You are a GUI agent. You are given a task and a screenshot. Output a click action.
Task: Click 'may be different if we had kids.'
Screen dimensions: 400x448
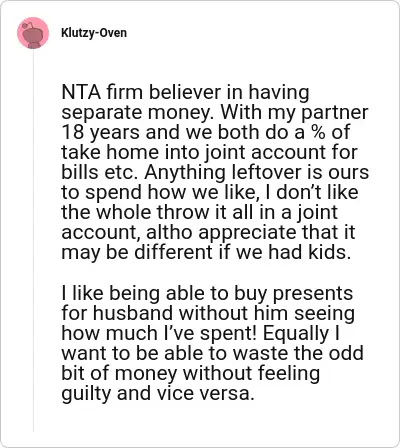point(206,252)
